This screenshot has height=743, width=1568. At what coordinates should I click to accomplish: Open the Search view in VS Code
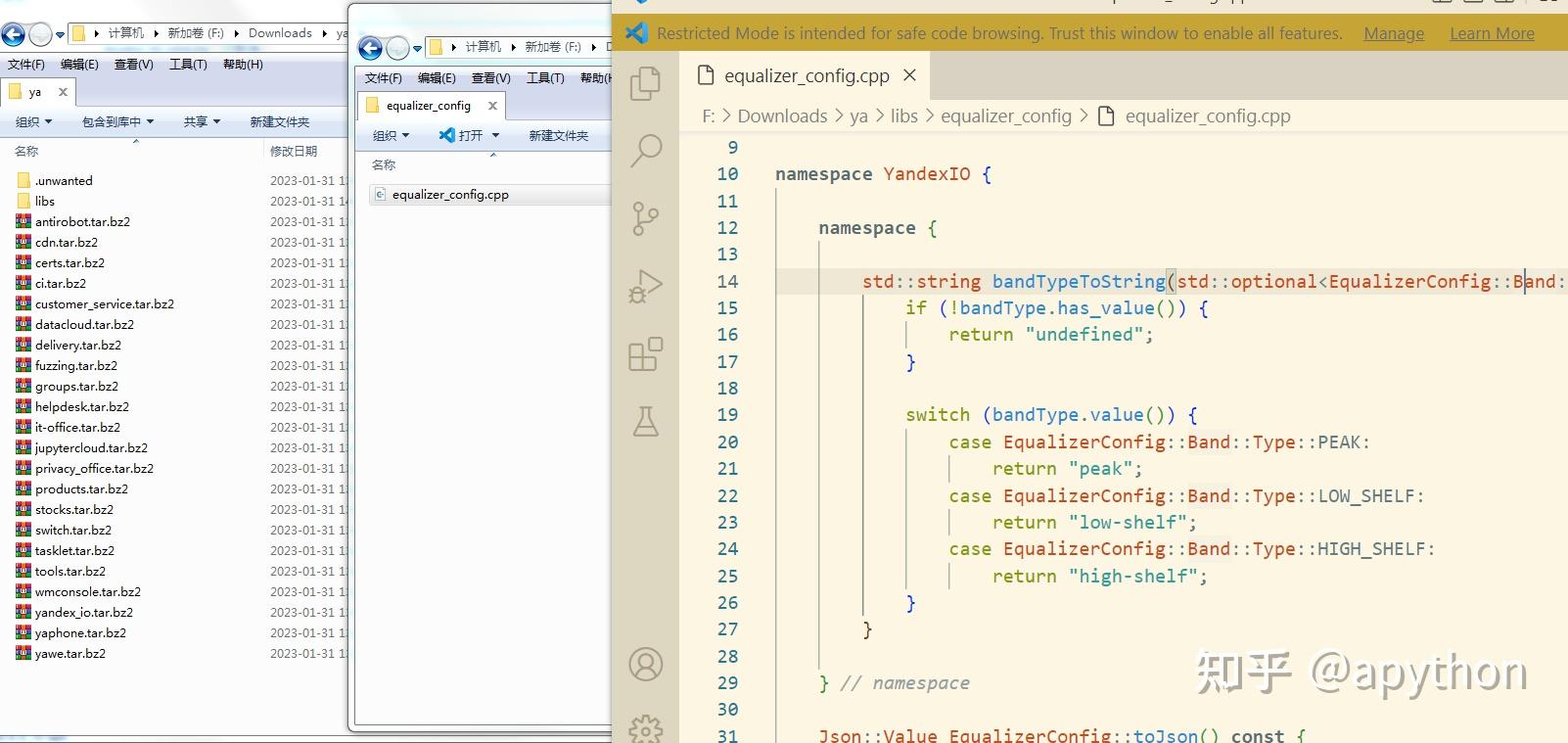click(x=645, y=151)
